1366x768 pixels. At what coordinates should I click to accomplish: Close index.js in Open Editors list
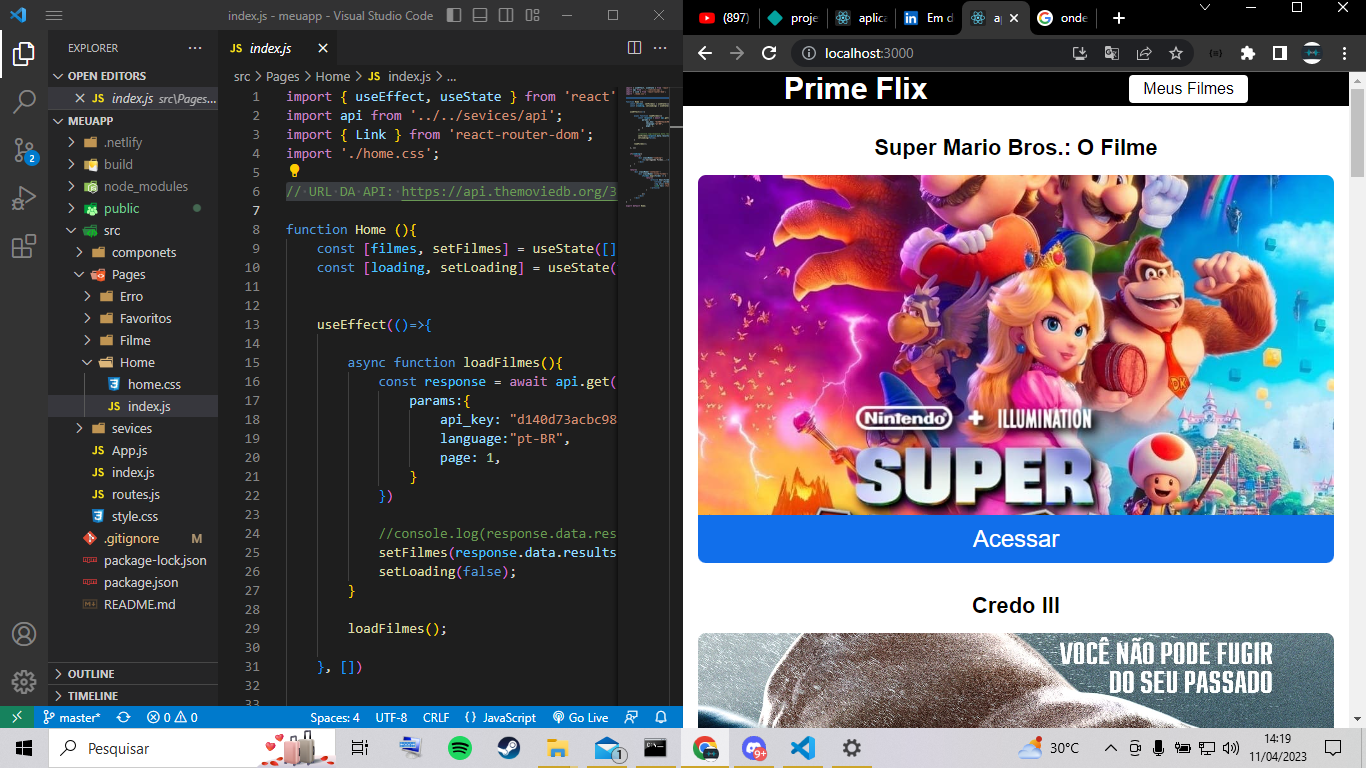click(80, 98)
